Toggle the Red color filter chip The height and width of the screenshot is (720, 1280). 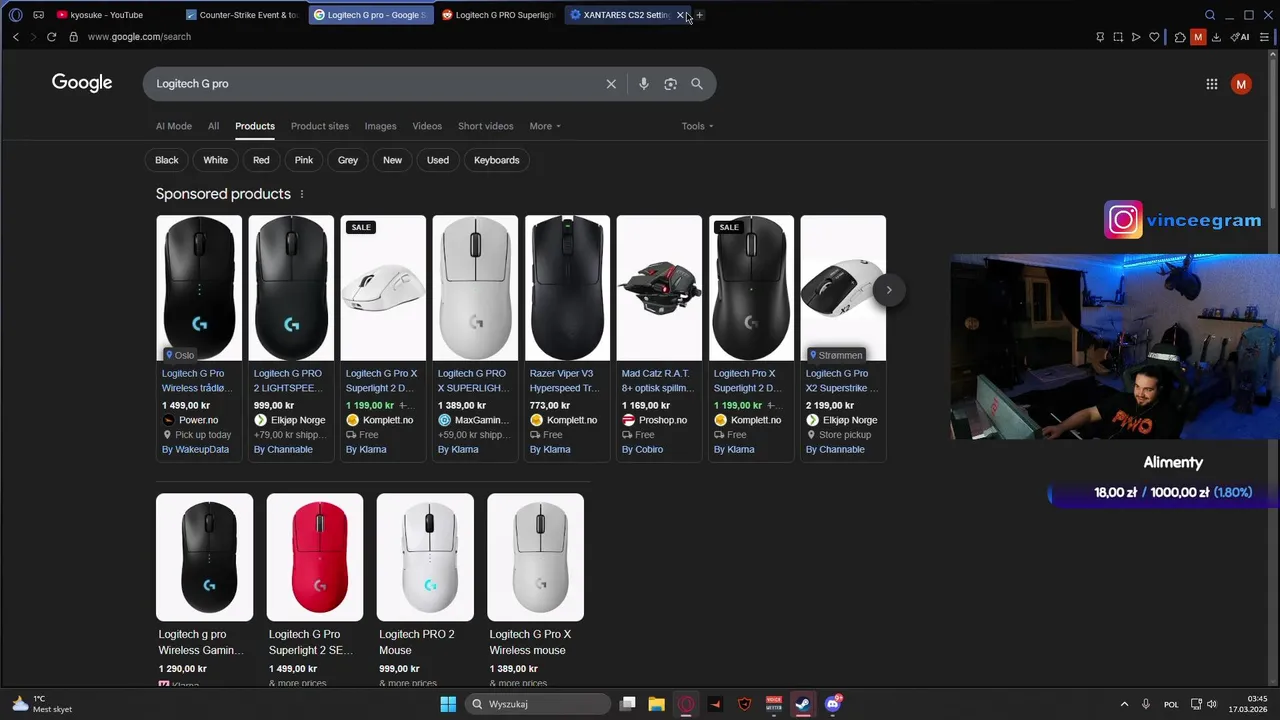261,160
